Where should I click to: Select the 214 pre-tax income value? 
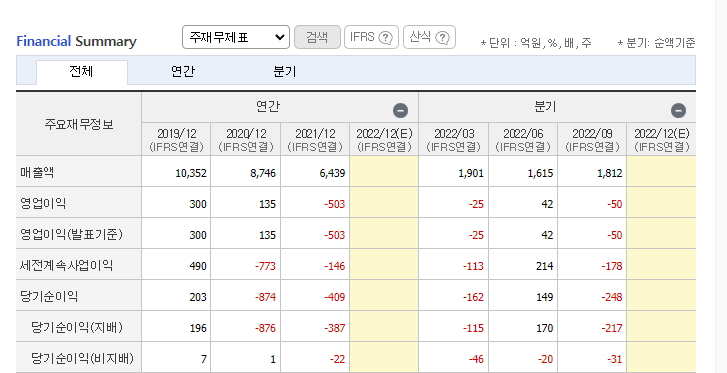(x=545, y=266)
